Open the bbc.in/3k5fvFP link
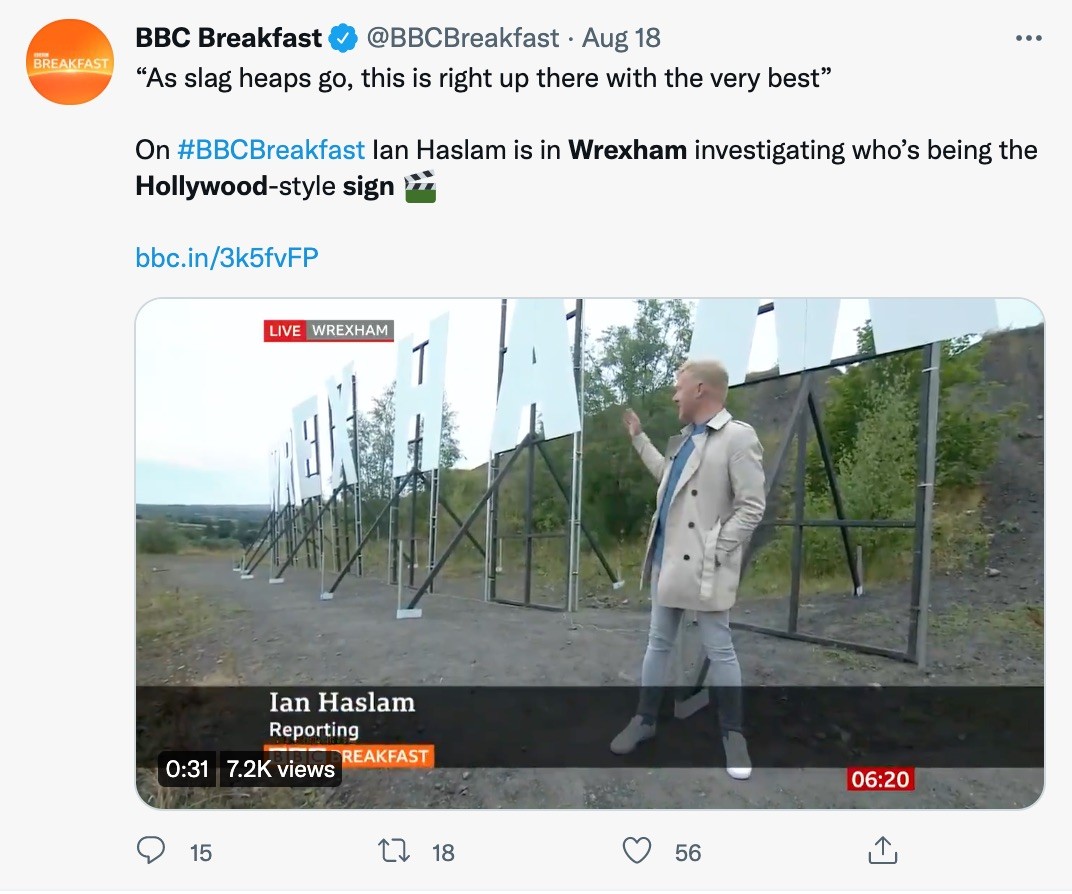The width and height of the screenshot is (1072, 894). (x=226, y=258)
